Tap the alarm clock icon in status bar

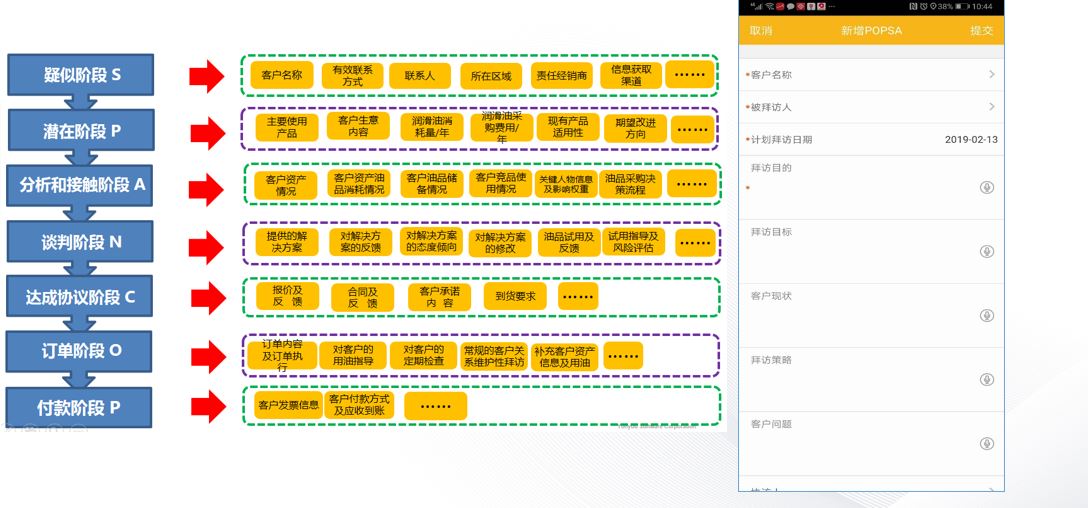(x=924, y=6)
